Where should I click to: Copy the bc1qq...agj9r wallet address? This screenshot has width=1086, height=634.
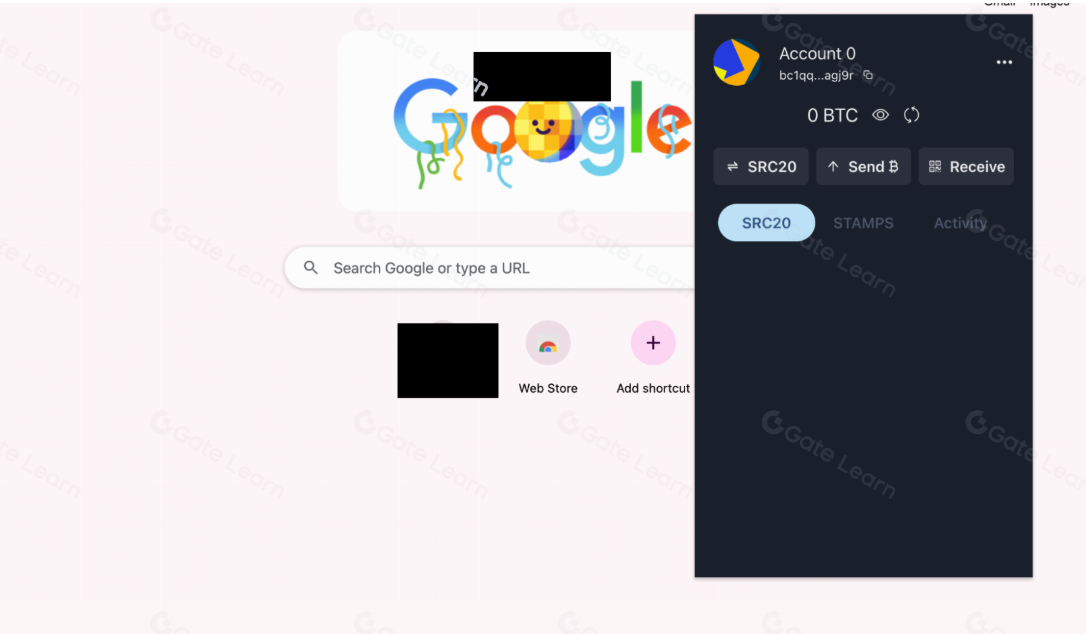point(868,75)
